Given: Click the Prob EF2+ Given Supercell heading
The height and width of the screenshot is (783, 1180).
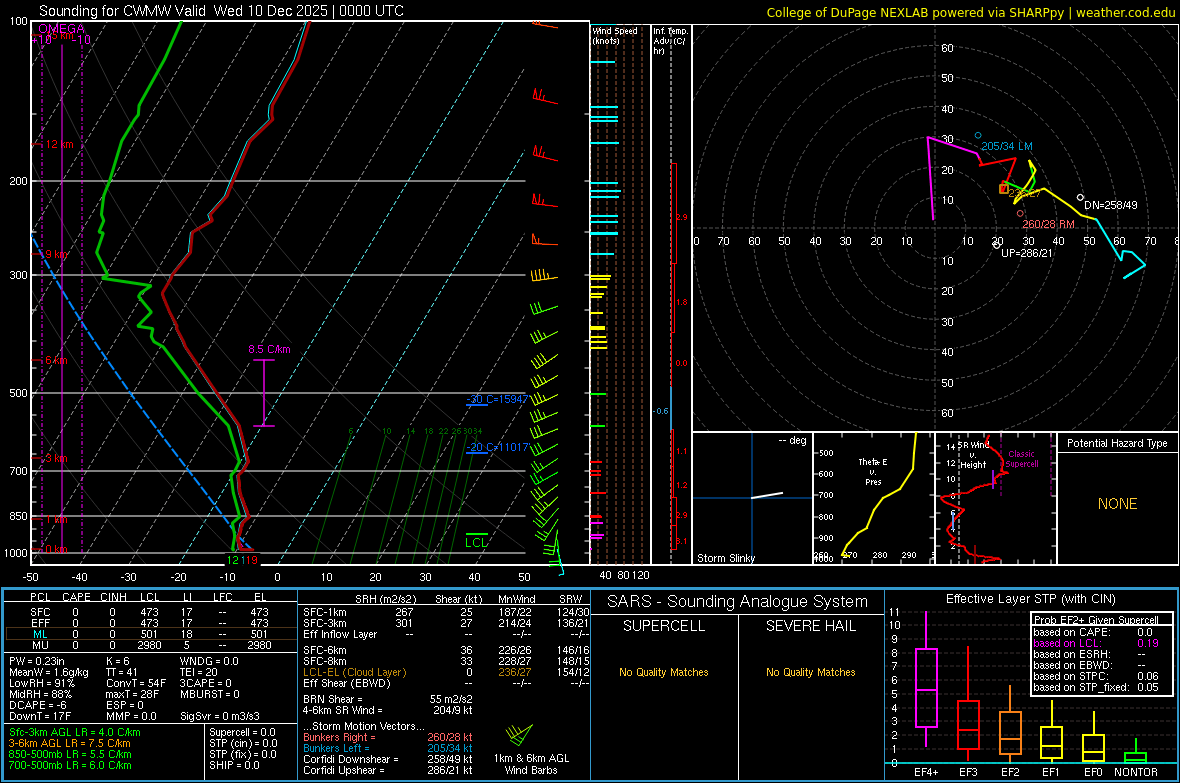Looking at the screenshot, I should 1096,620.
